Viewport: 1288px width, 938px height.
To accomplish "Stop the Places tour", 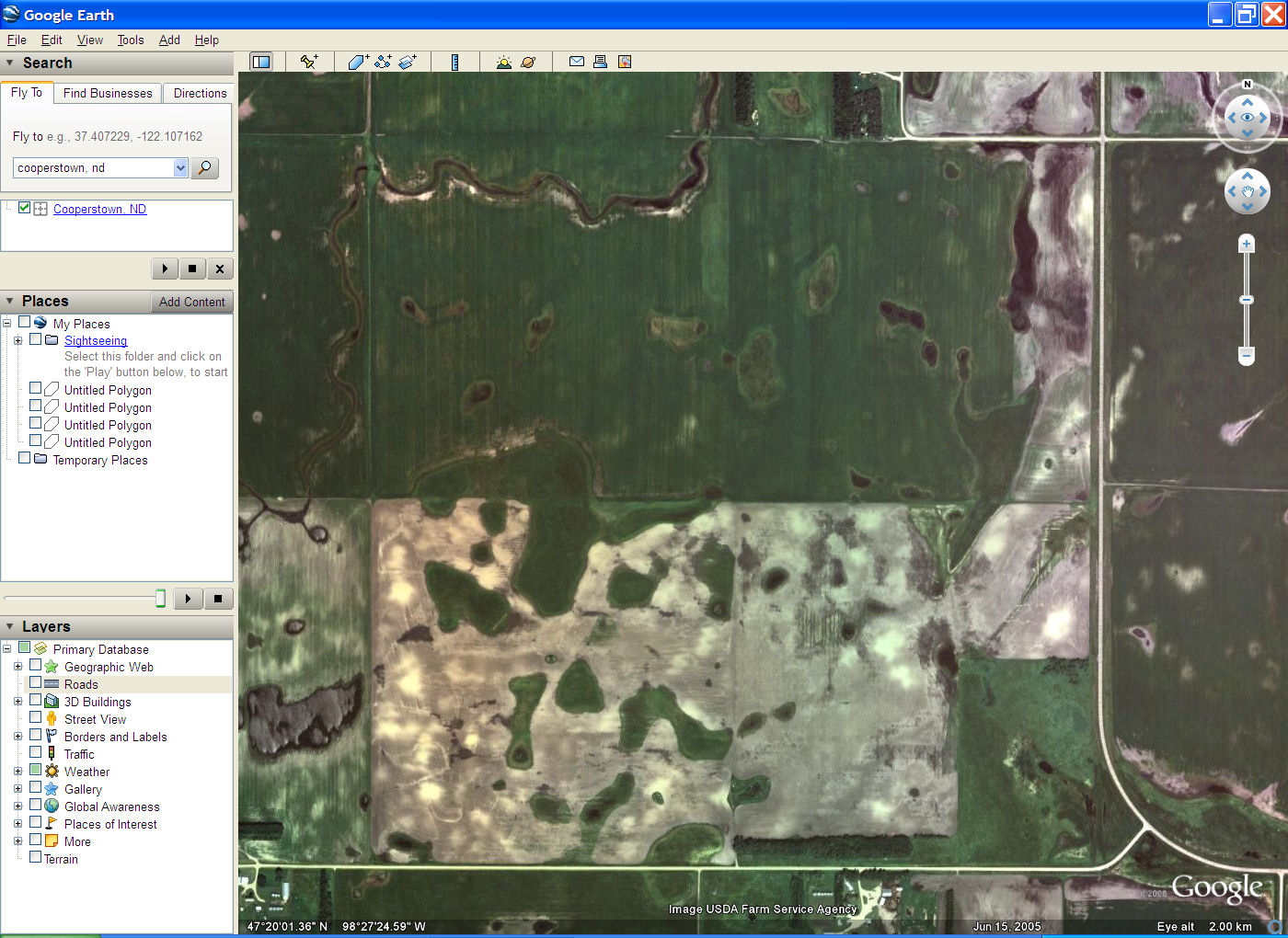I will tap(218, 599).
